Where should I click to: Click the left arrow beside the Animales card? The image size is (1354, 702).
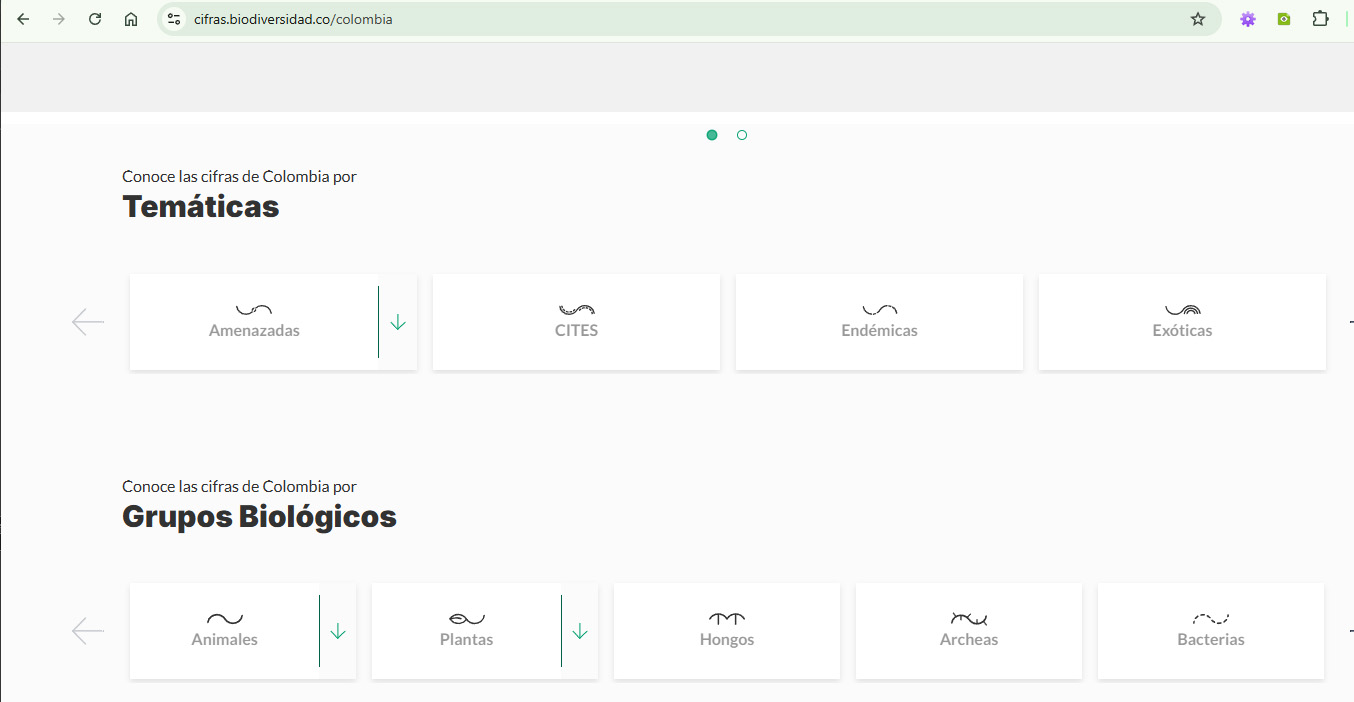pyautogui.click(x=88, y=631)
